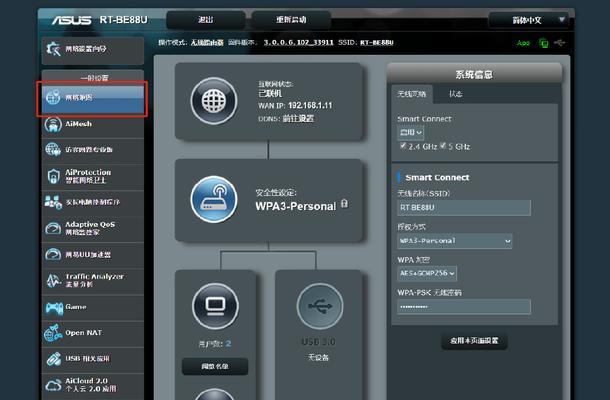Image resolution: width=610 pixels, height=400 pixels.
Task: Switch to the 状态 status tab
Action: [455, 94]
